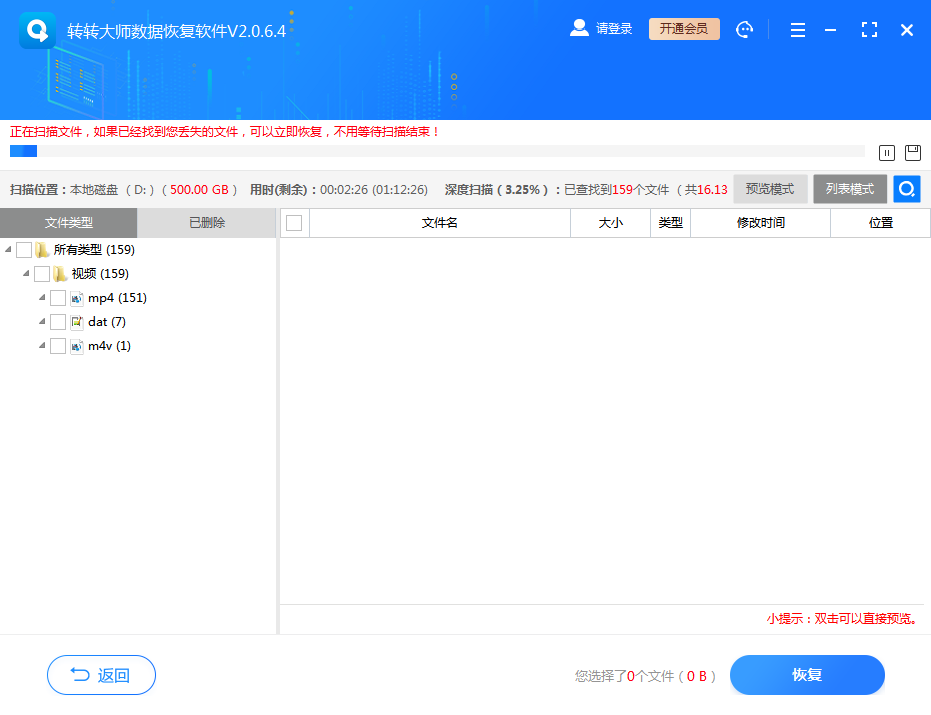931x715 pixels.
Task: Toggle the select-all checkbox in file table header
Action: click(294, 223)
